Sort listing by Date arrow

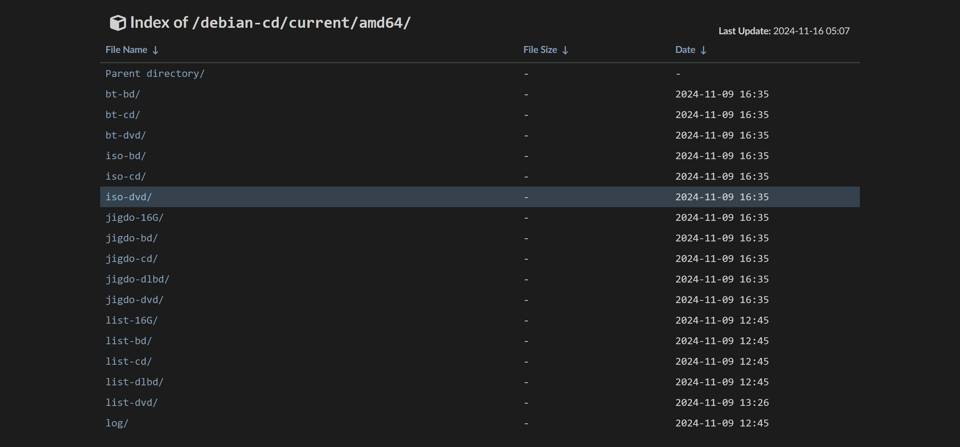point(704,50)
